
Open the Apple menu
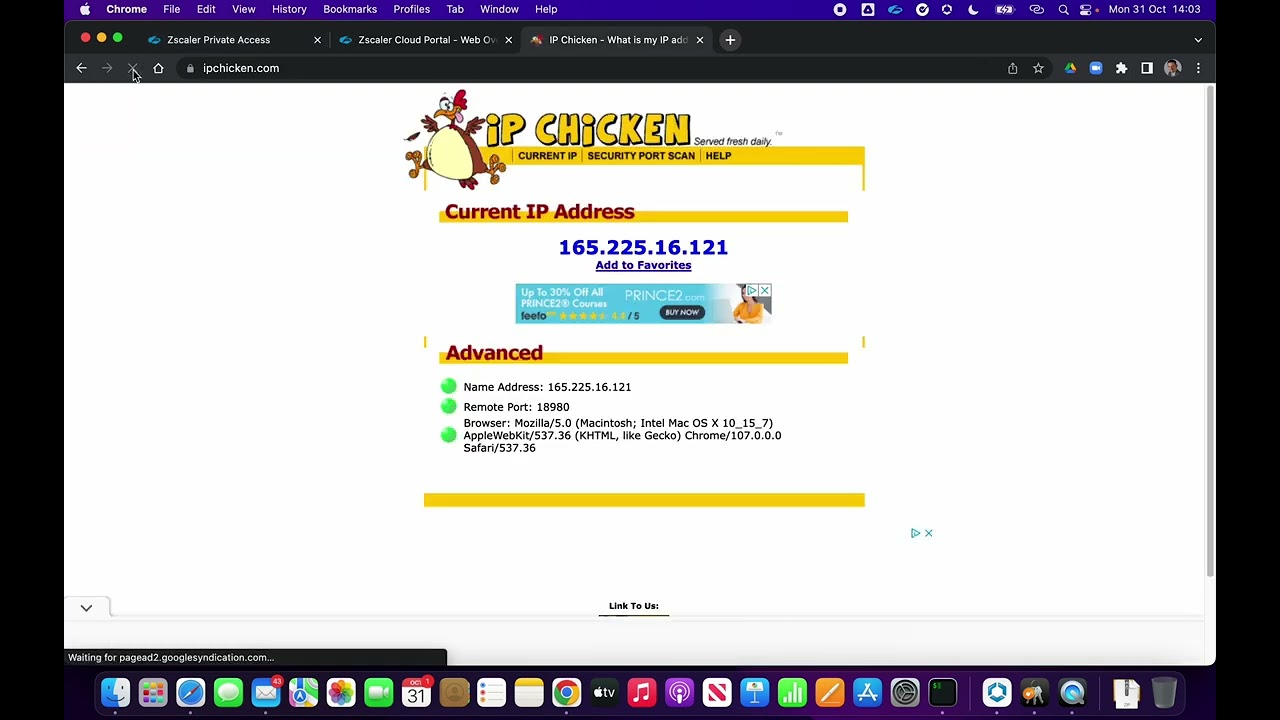click(85, 9)
